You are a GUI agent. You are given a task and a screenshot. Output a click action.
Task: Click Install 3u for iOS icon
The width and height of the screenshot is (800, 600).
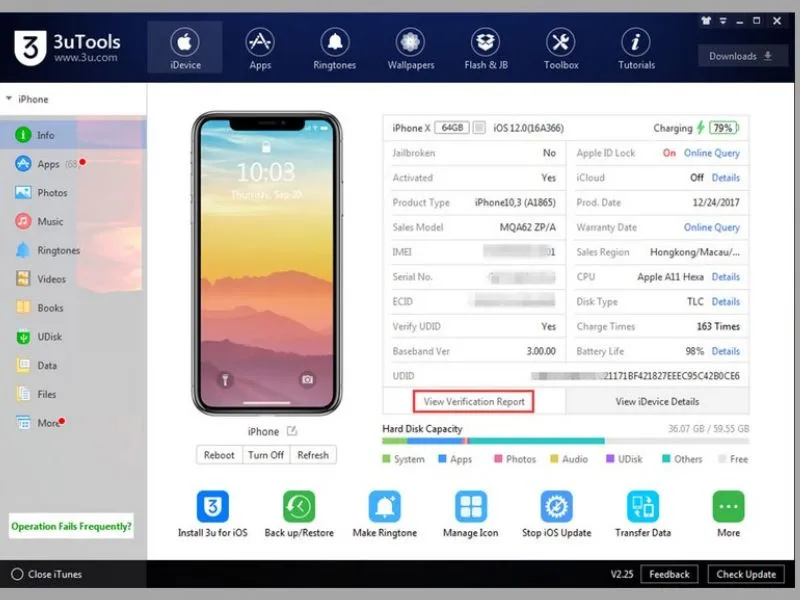click(x=212, y=506)
